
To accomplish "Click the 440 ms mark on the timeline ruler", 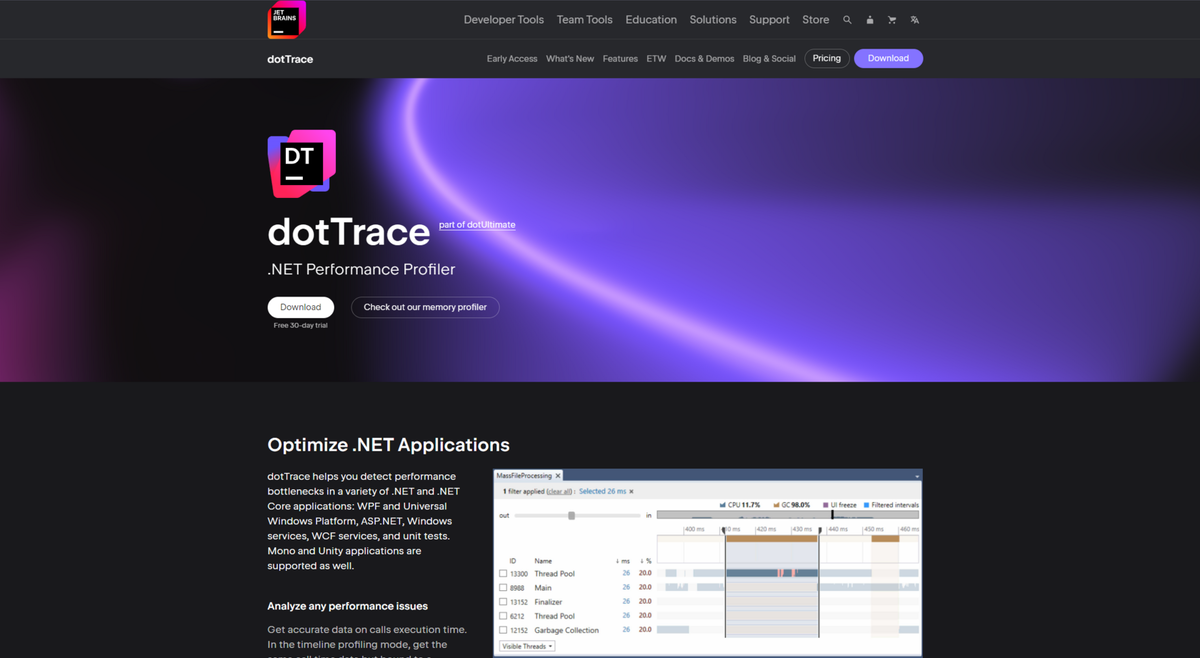I will click(837, 529).
